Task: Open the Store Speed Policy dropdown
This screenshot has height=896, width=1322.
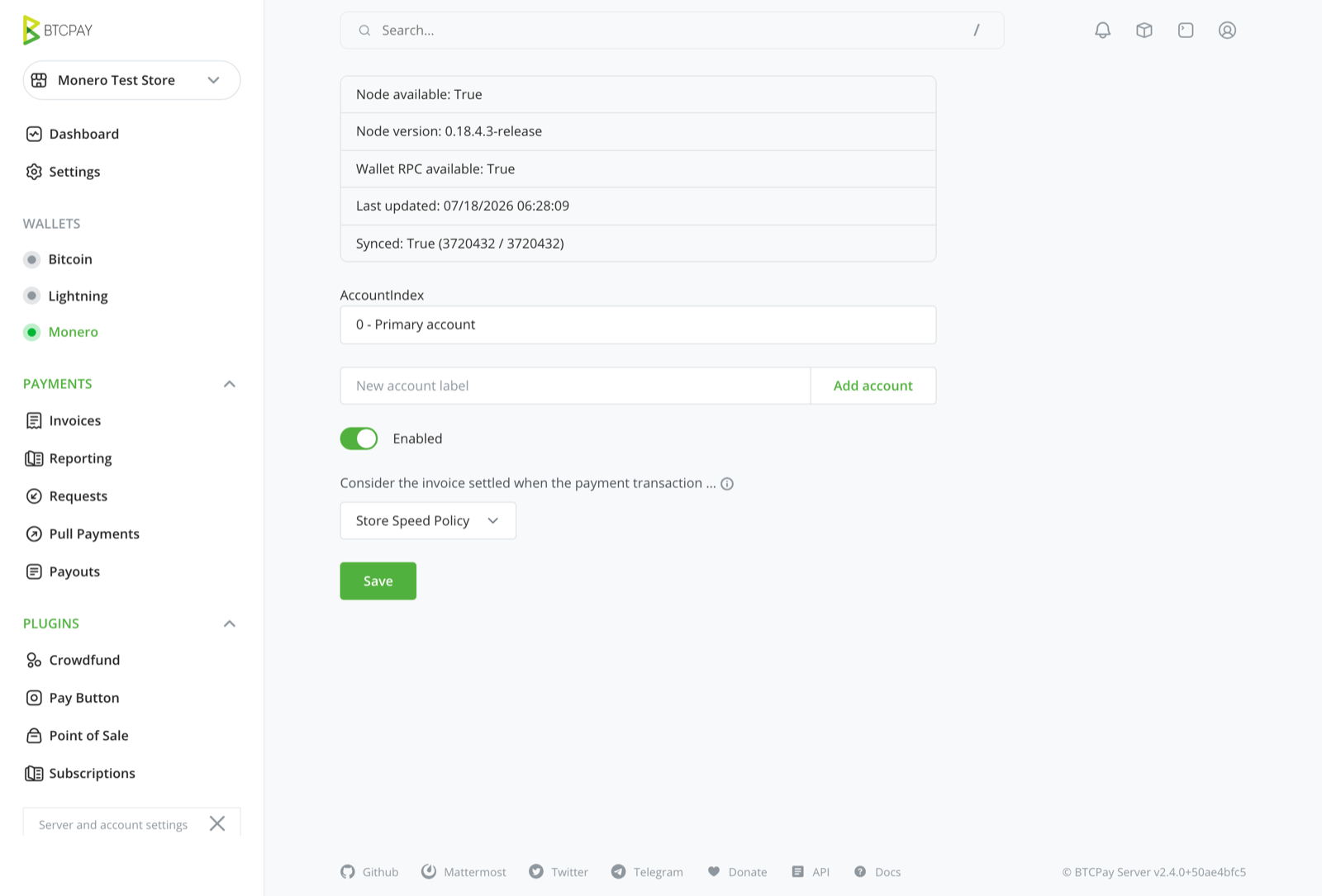Action: click(x=428, y=521)
